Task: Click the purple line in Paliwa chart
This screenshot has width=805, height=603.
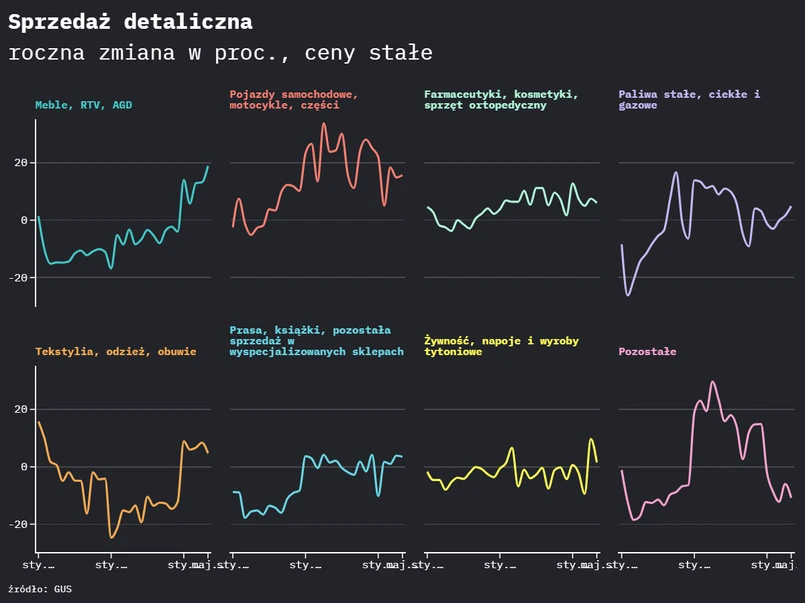Action: tap(676, 173)
